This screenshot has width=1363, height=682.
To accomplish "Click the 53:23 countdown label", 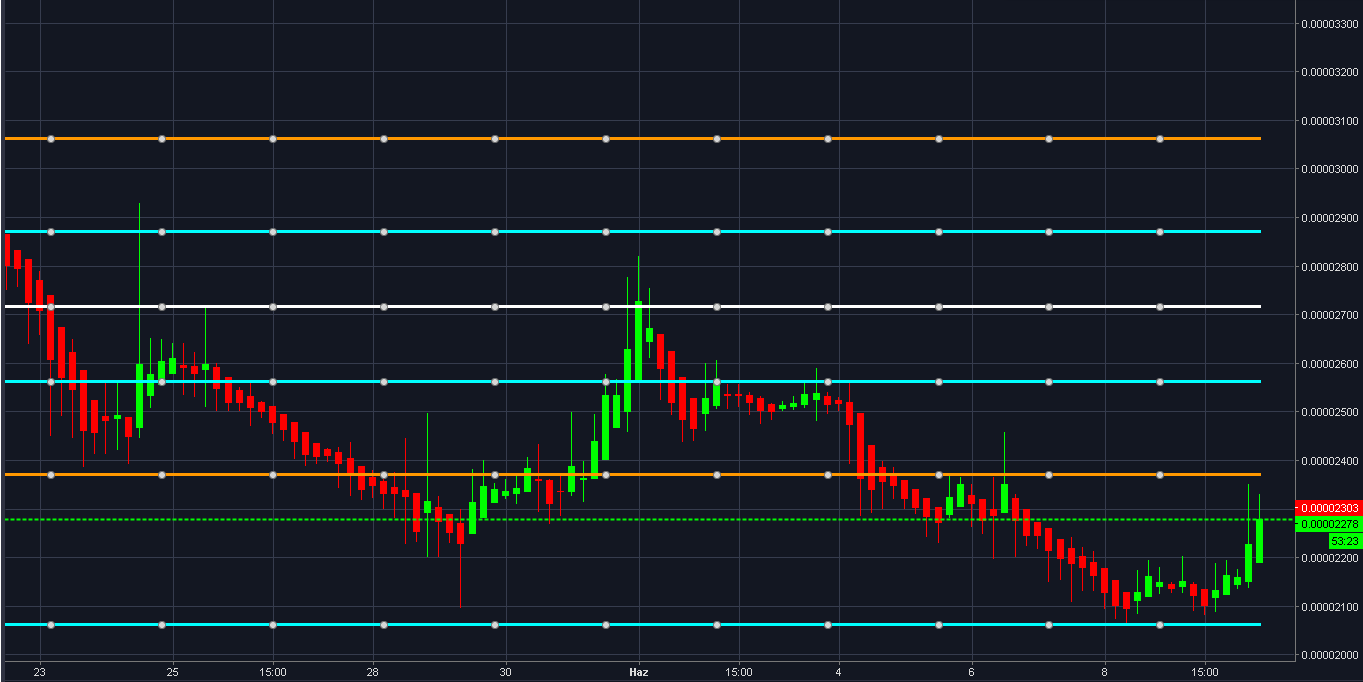I will (1344, 540).
